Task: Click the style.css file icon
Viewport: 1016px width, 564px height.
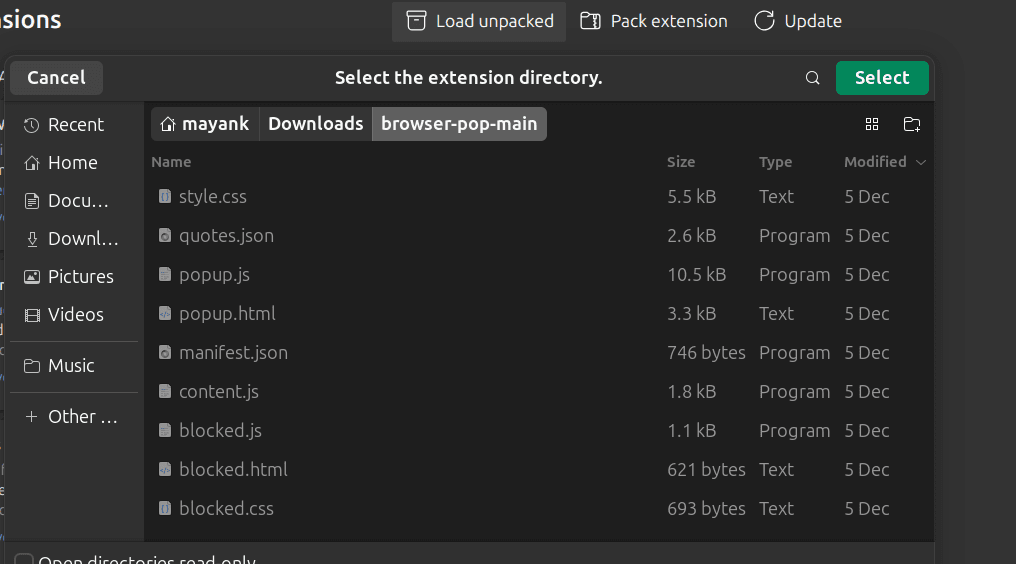Action: click(165, 196)
